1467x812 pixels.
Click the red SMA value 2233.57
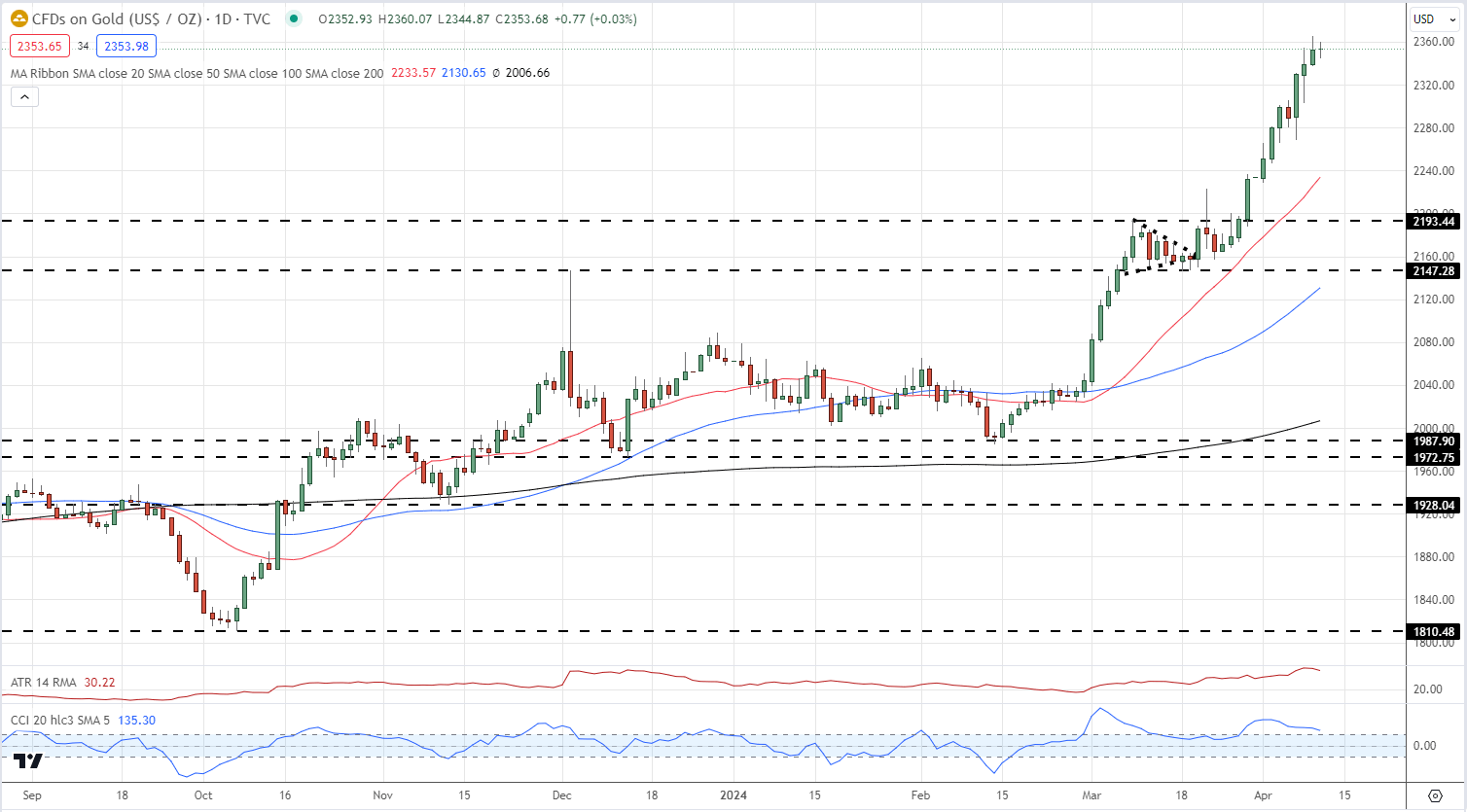tap(413, 73)
